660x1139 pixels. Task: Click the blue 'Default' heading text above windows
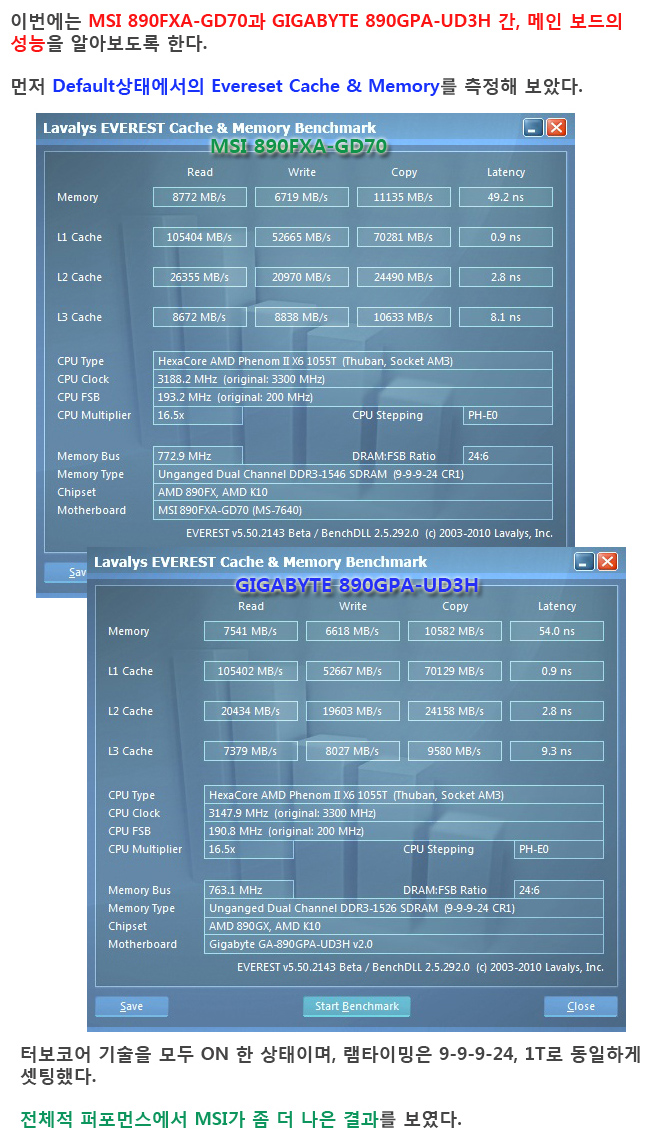pyautogui.click(x=245, y=86)
